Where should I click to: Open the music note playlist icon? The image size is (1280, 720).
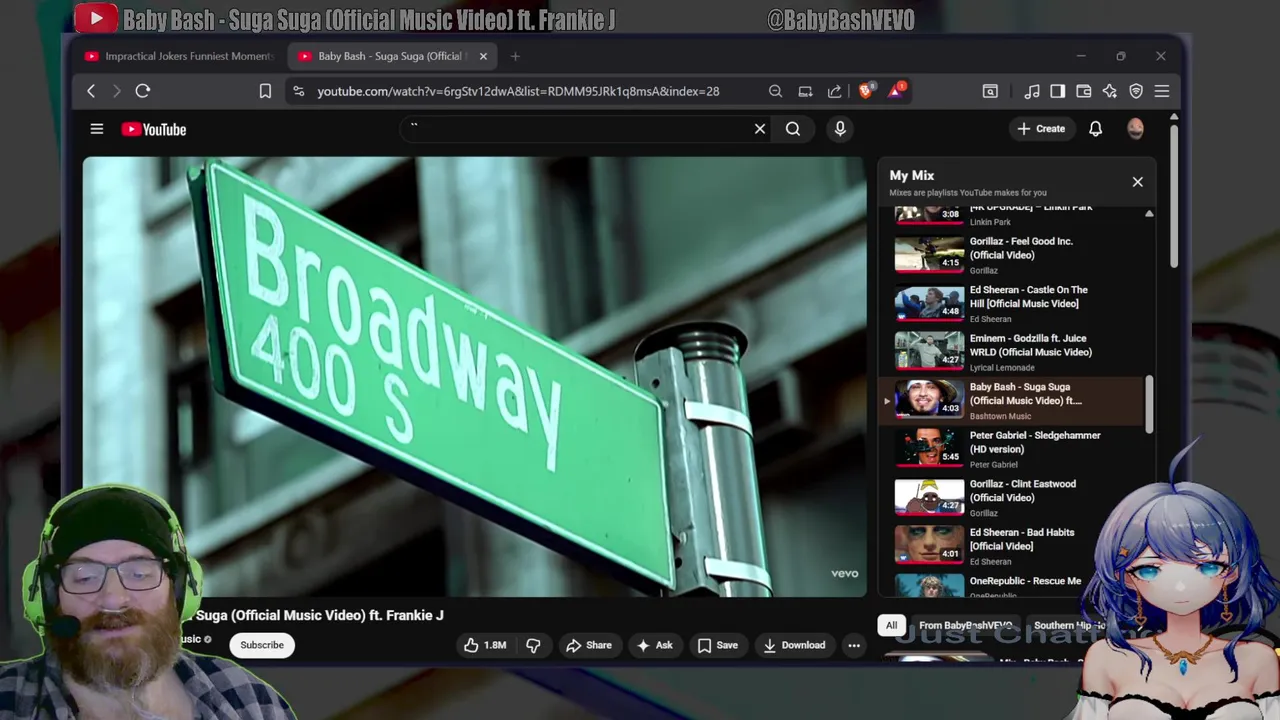(1032, 91)
